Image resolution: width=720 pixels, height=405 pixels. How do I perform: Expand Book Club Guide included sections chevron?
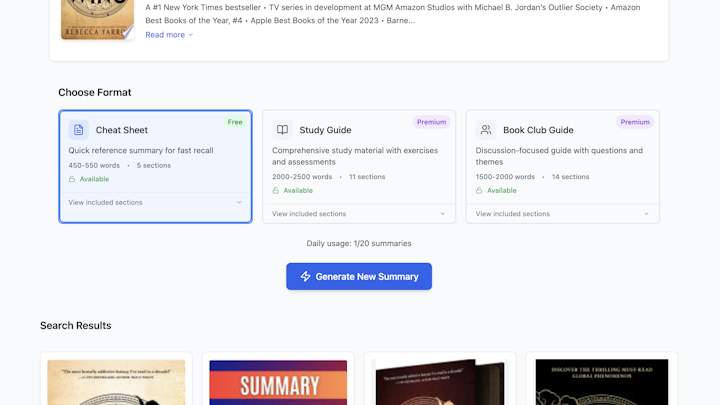coord(646,214)
